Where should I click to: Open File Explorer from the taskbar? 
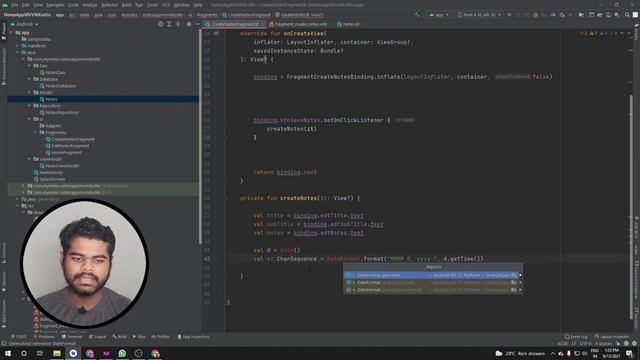[57, 353]
